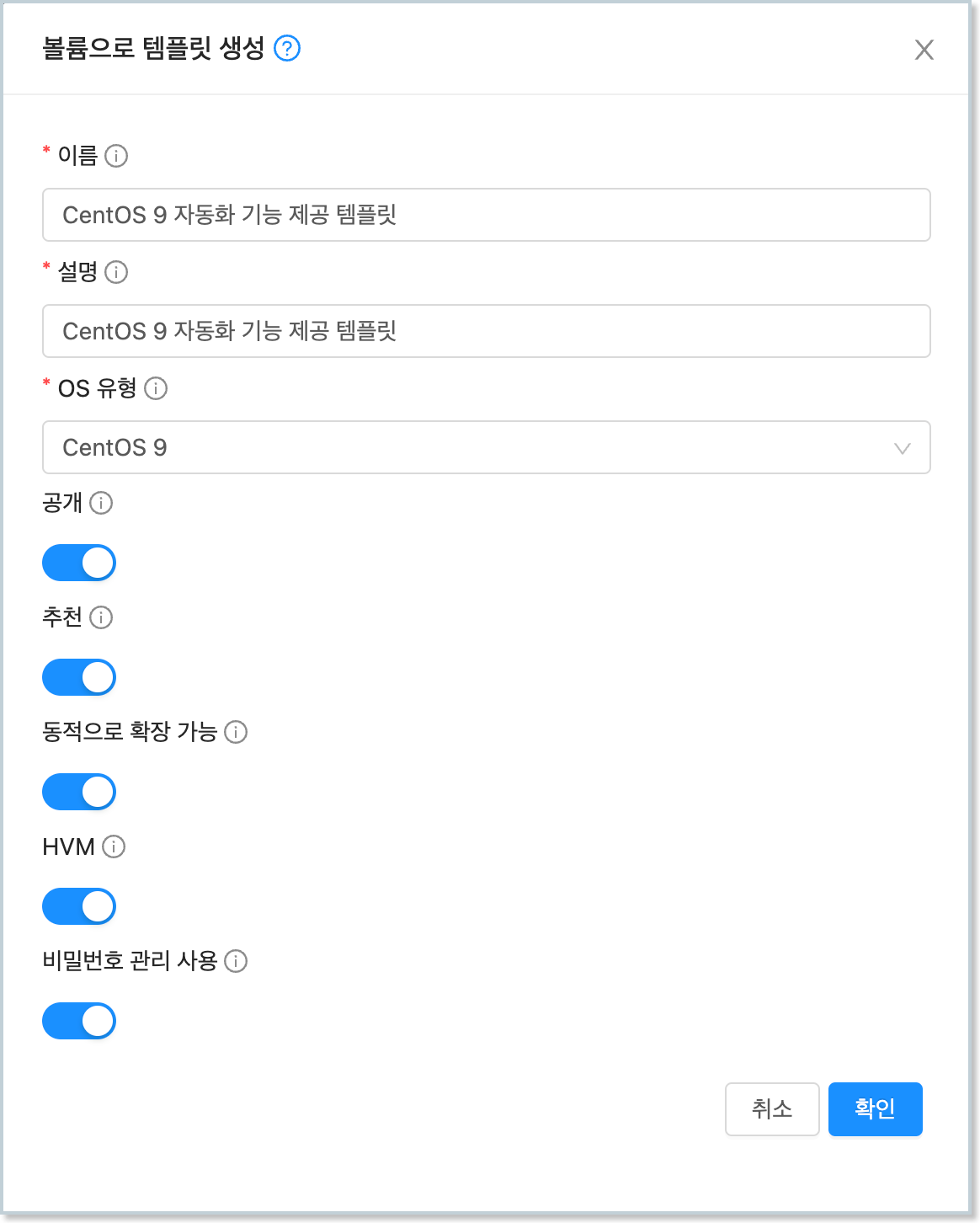Click into the 이름 text field
The image size is (980, 1223).
[486, 215]
